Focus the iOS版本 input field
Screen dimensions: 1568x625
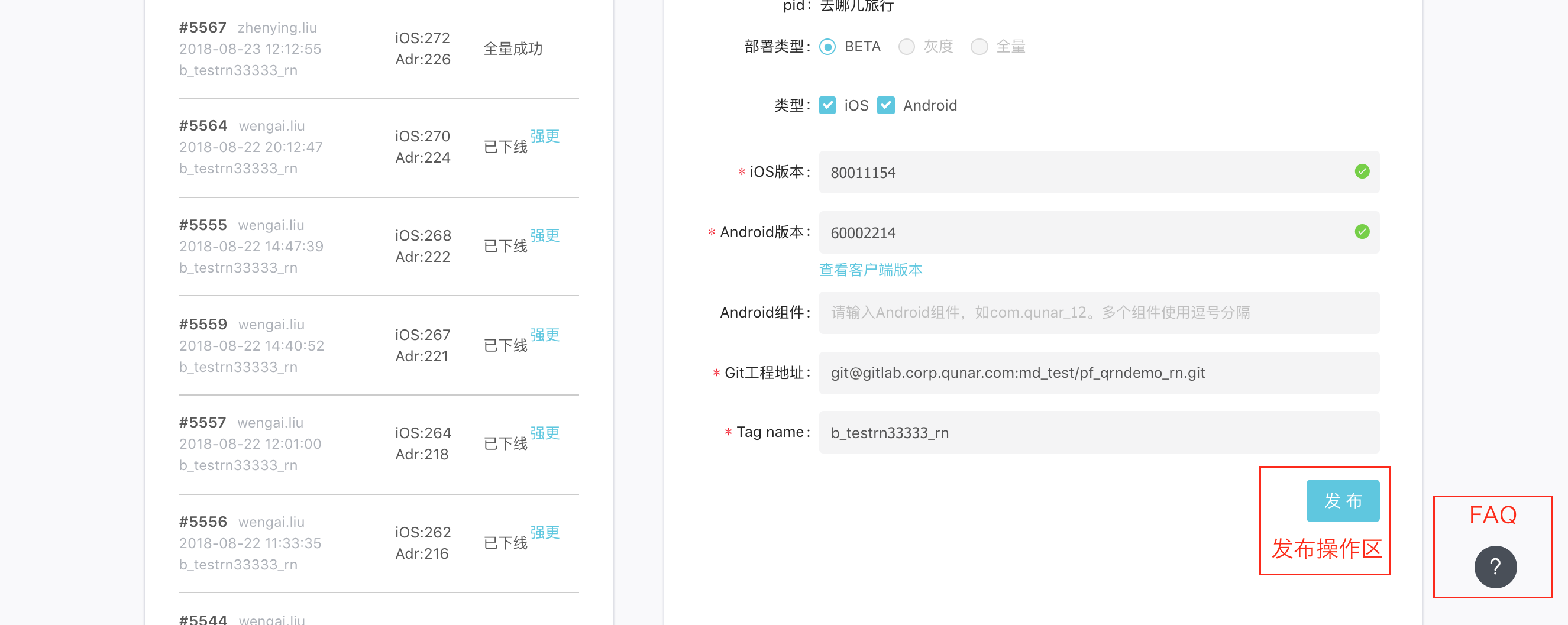(x=1099, y=172)
